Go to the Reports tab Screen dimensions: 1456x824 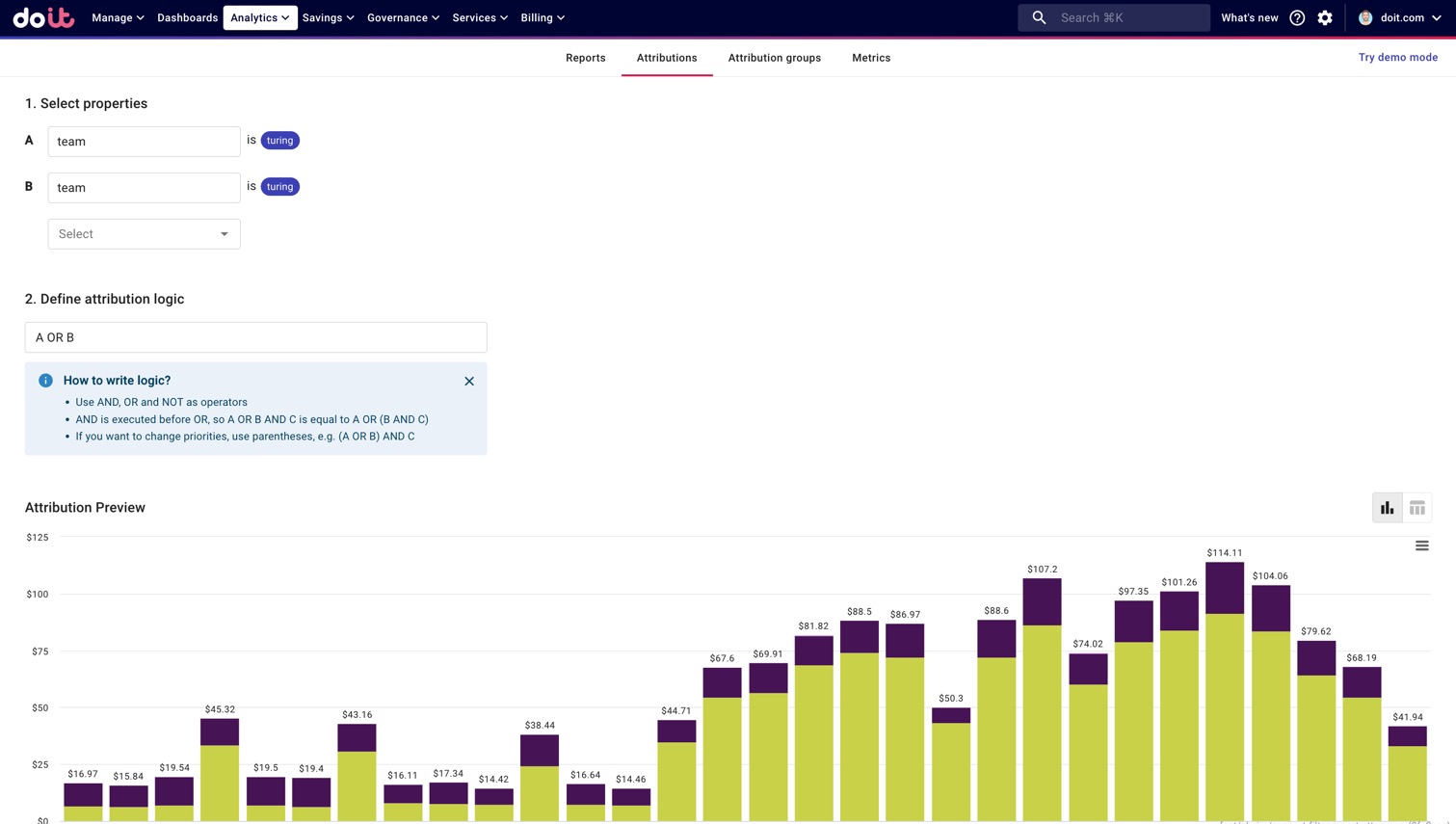585,58
